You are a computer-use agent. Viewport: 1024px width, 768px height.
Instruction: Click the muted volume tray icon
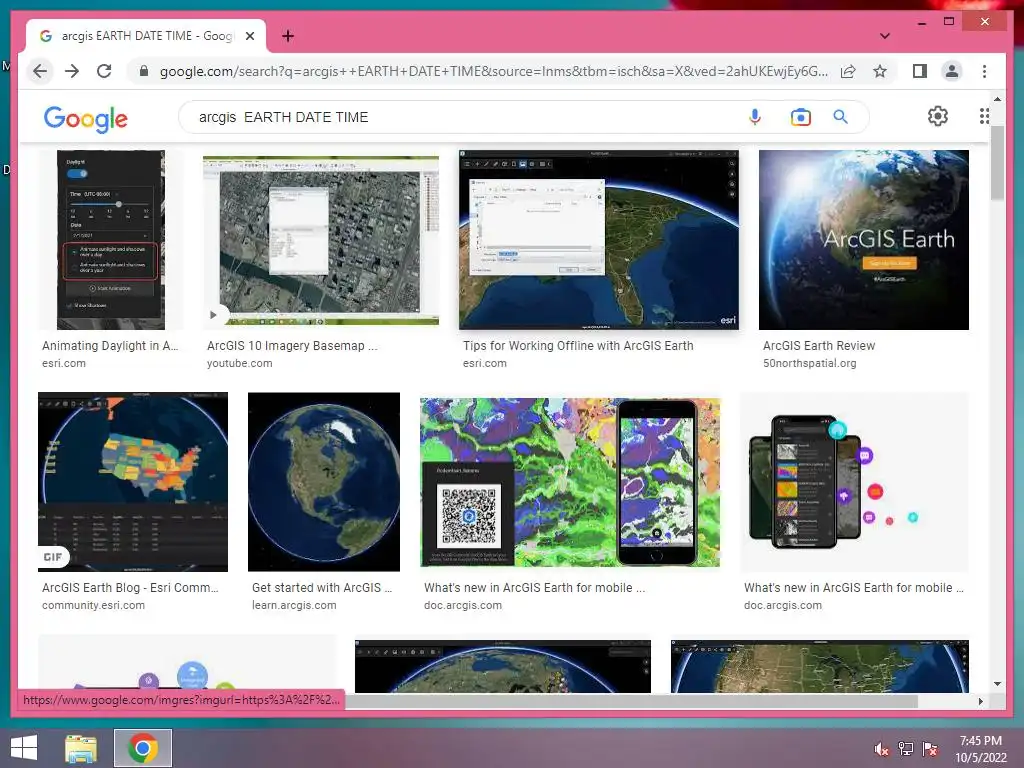click(x=881, y=749)
